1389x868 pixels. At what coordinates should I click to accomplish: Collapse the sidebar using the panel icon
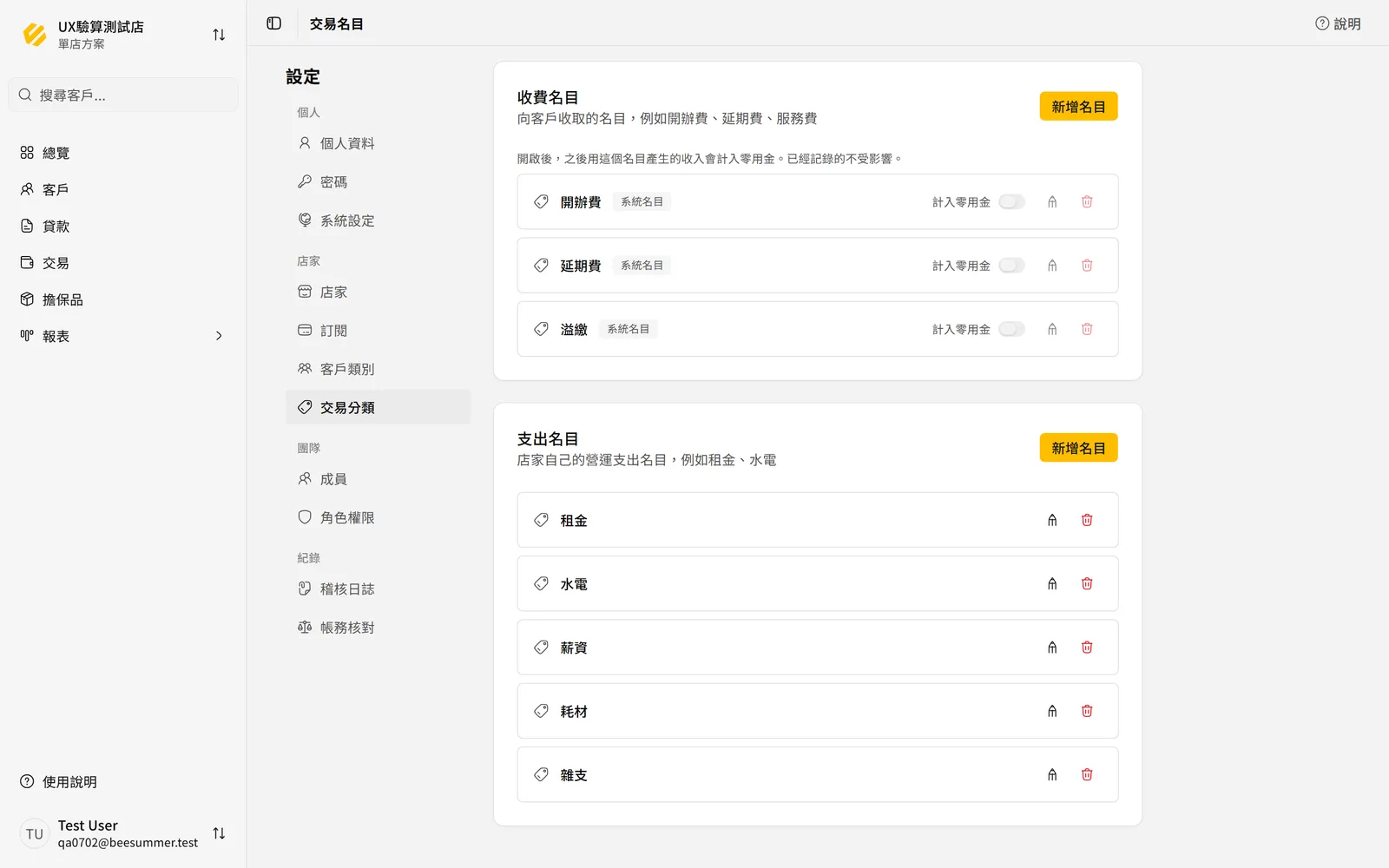point(274,23)
